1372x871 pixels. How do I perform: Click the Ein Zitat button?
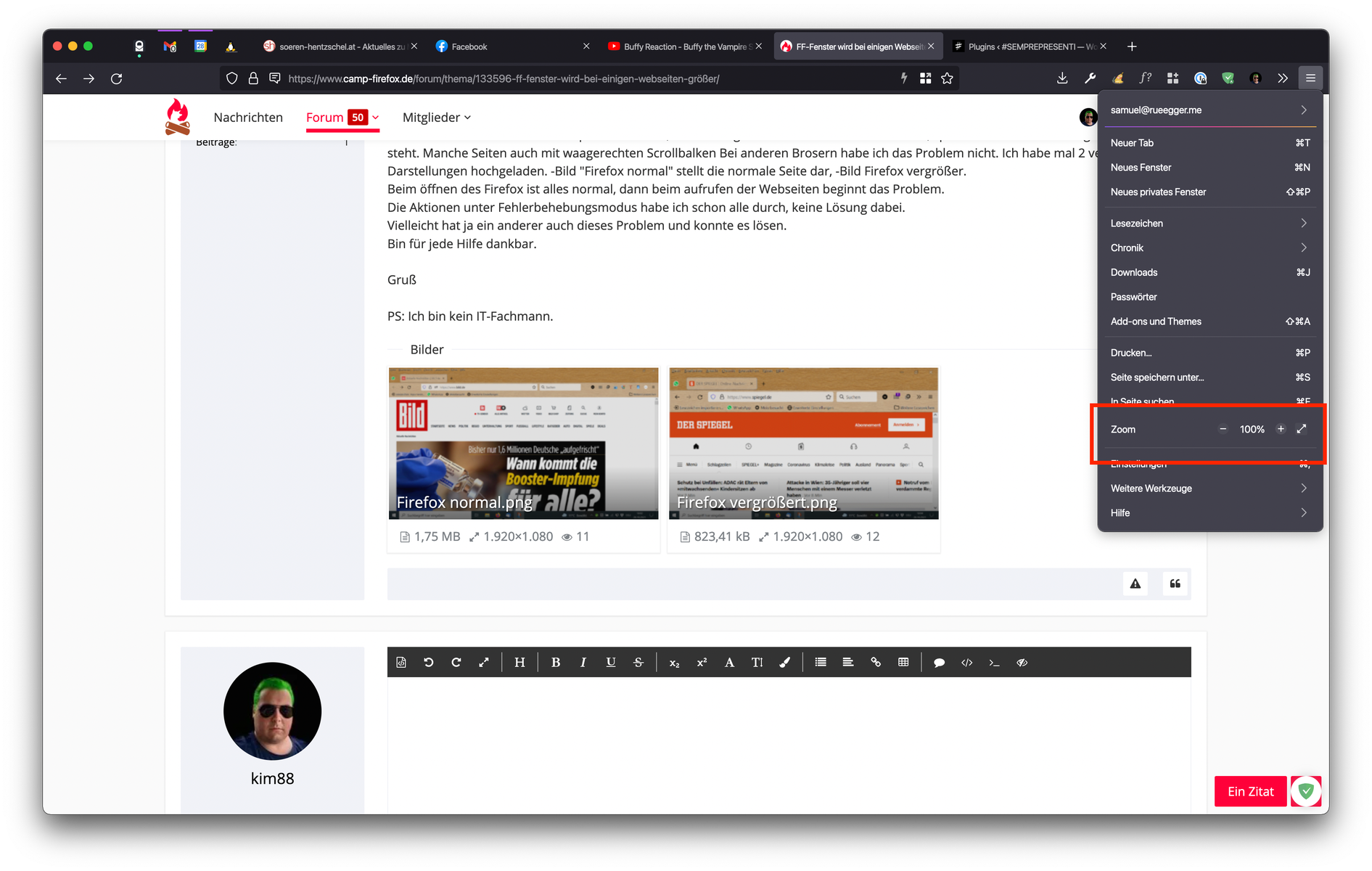(x=1251, y=792)
